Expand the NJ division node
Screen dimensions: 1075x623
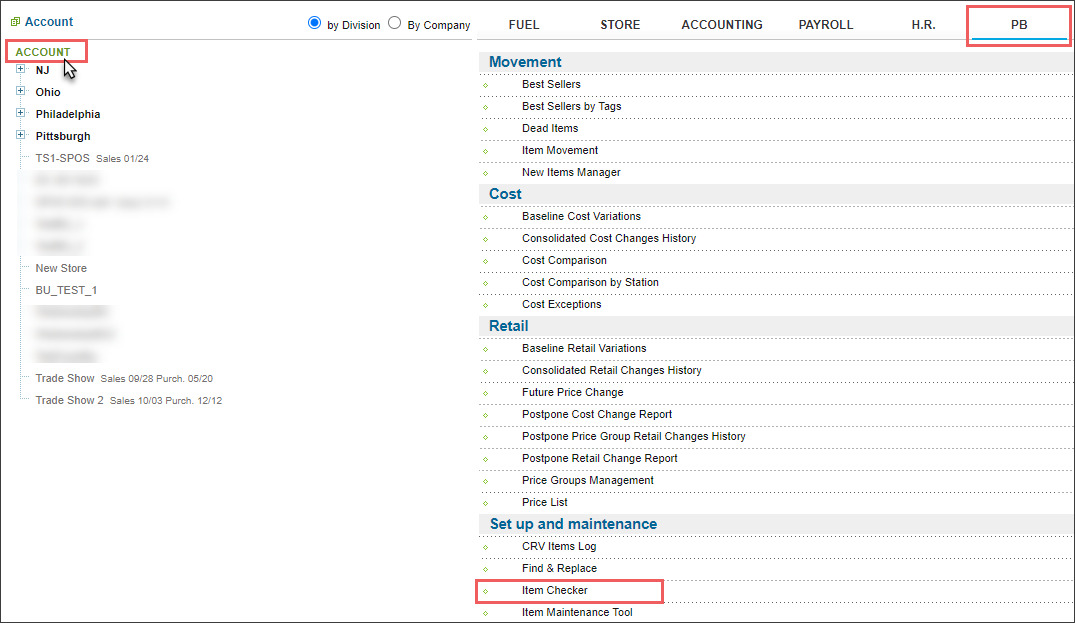[x=20, y=70]
